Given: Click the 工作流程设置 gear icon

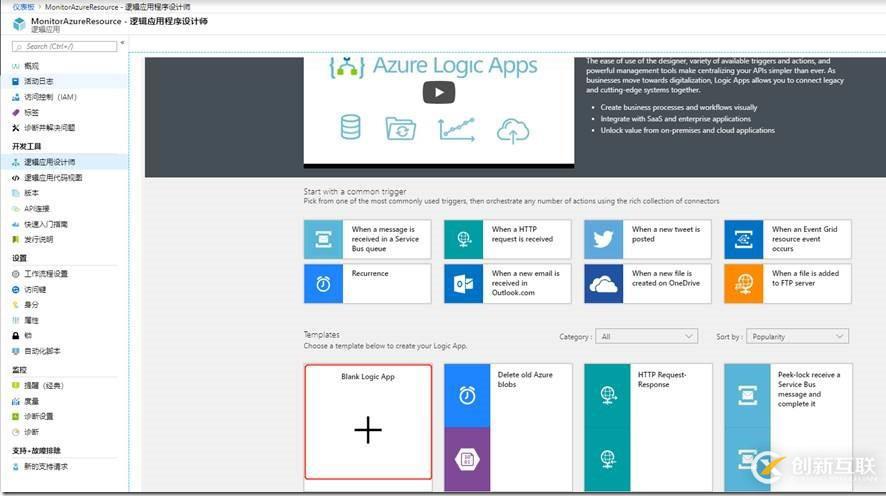Looking at the screenshot, I should click(15, 274).
